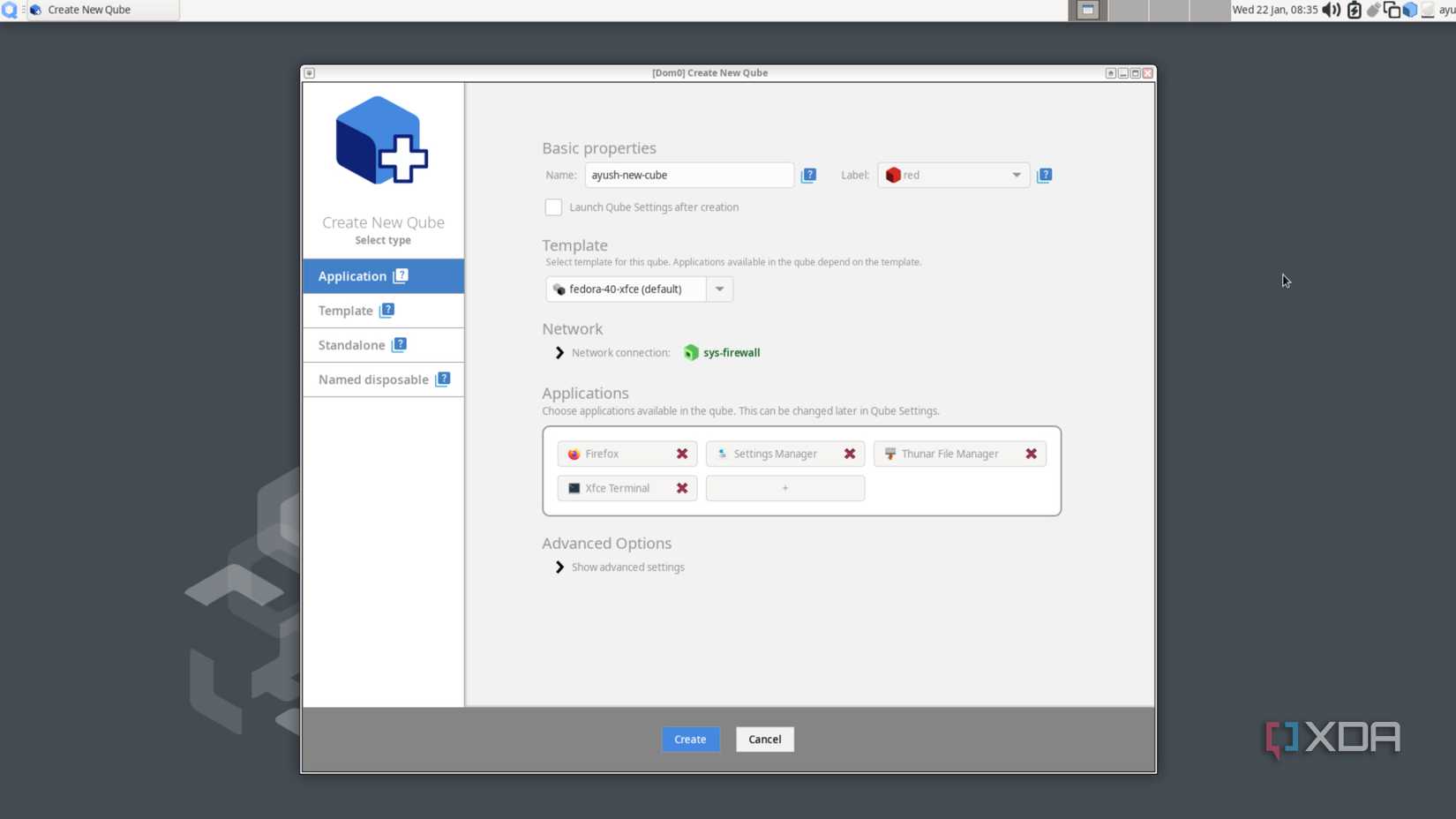Image resolution: width=1456 pixels, height=819 pixels.
Task: Remove Xfce Terminal from applications
Action: pos(681,488)
